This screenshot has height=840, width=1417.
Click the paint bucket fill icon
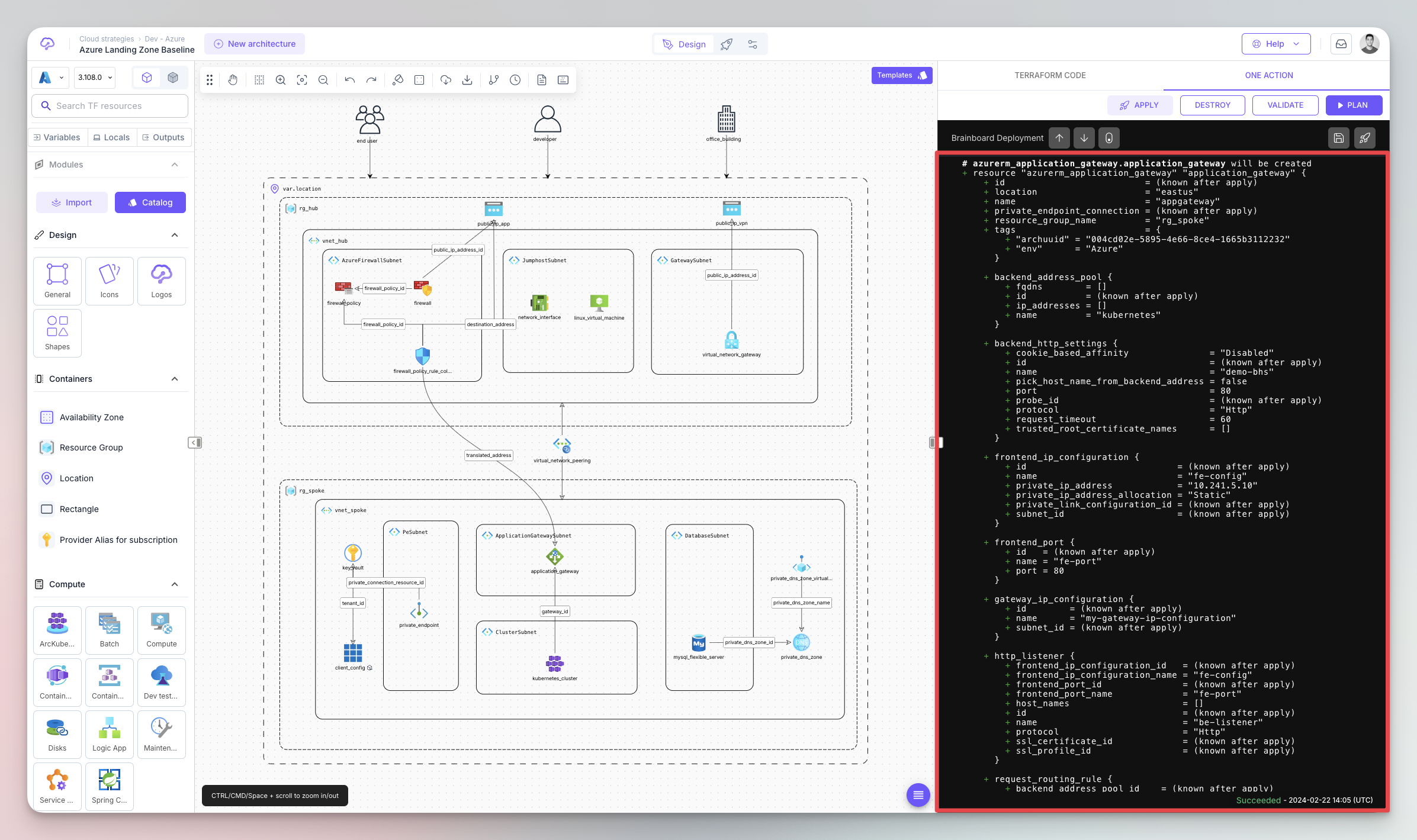398,80
